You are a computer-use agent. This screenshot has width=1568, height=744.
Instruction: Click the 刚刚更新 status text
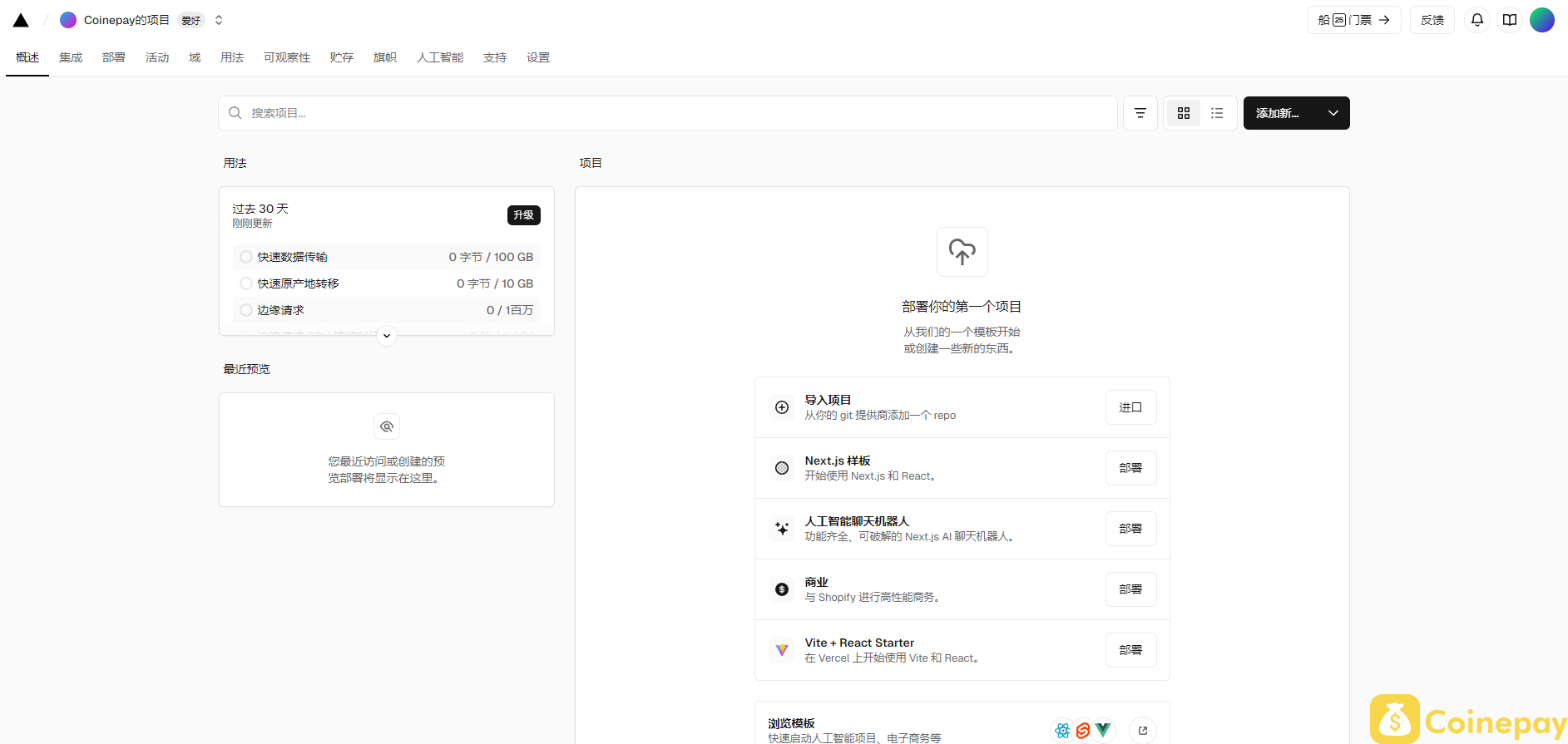click(252, 224)
